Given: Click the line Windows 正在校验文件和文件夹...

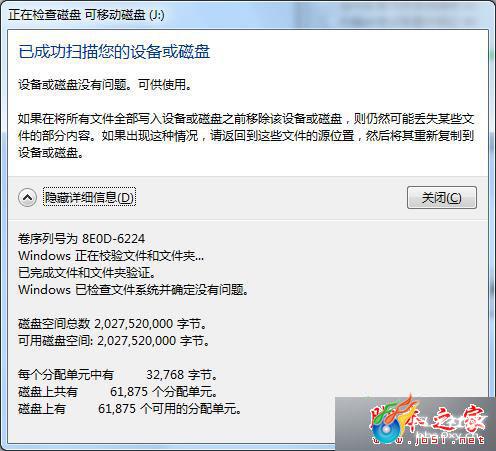Looking at the screenshot, I should (x=111, y=256).
